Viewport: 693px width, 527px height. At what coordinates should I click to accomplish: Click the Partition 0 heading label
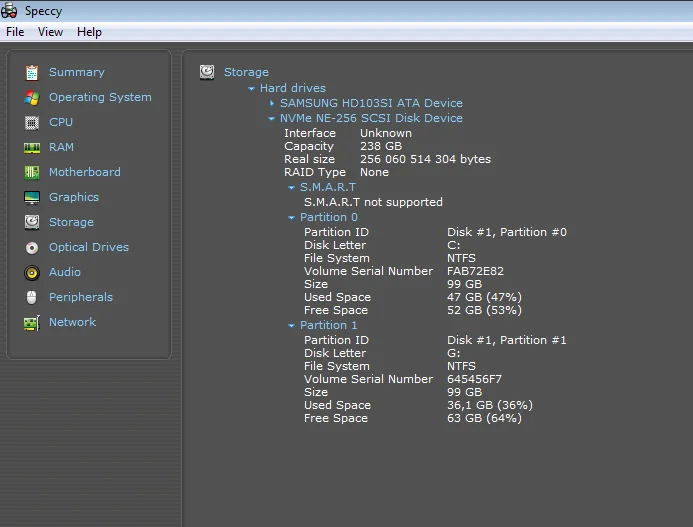[x=328, y=217]
